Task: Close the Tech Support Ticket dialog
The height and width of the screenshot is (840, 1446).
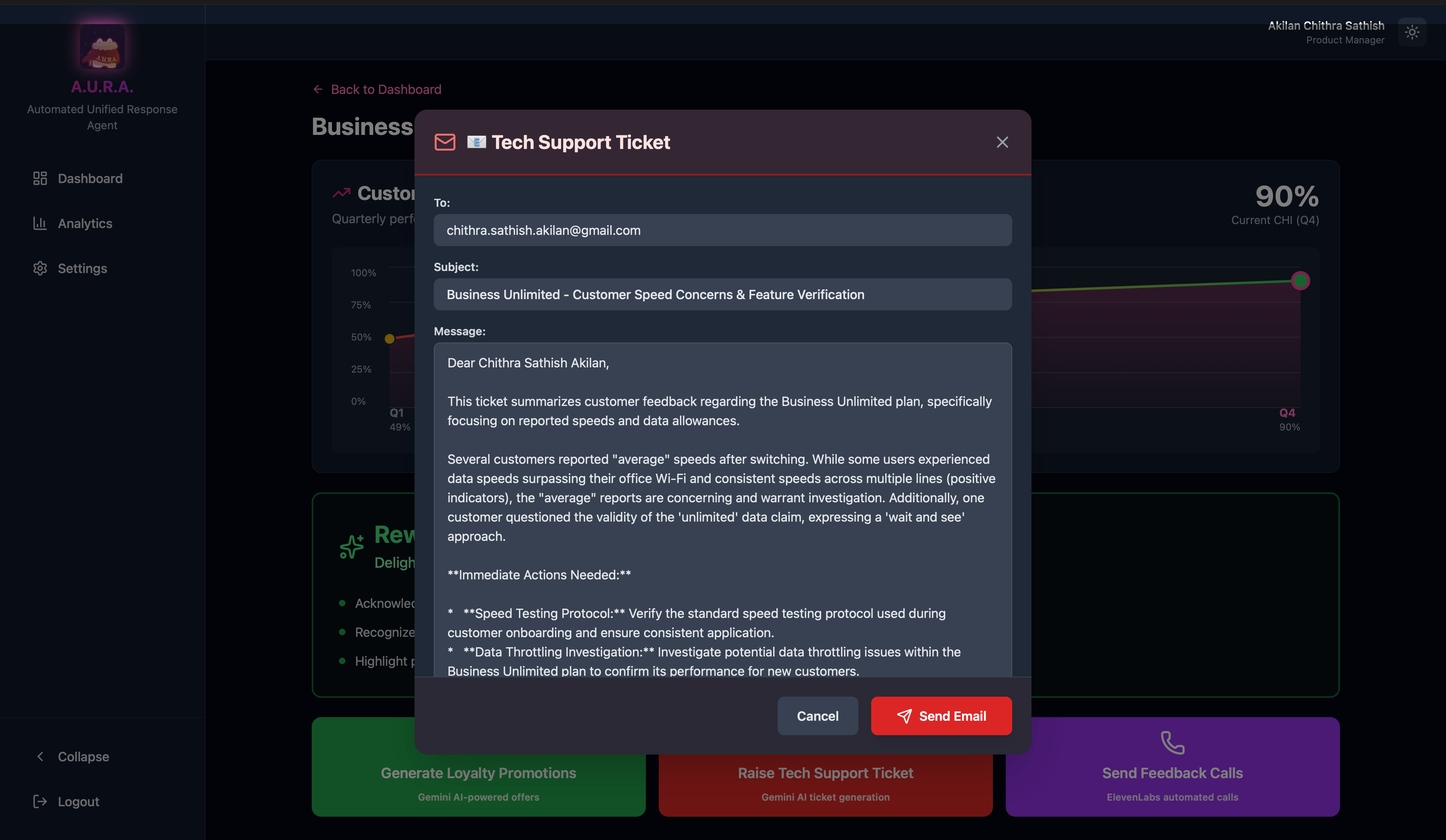Action: click(1002, 142)
